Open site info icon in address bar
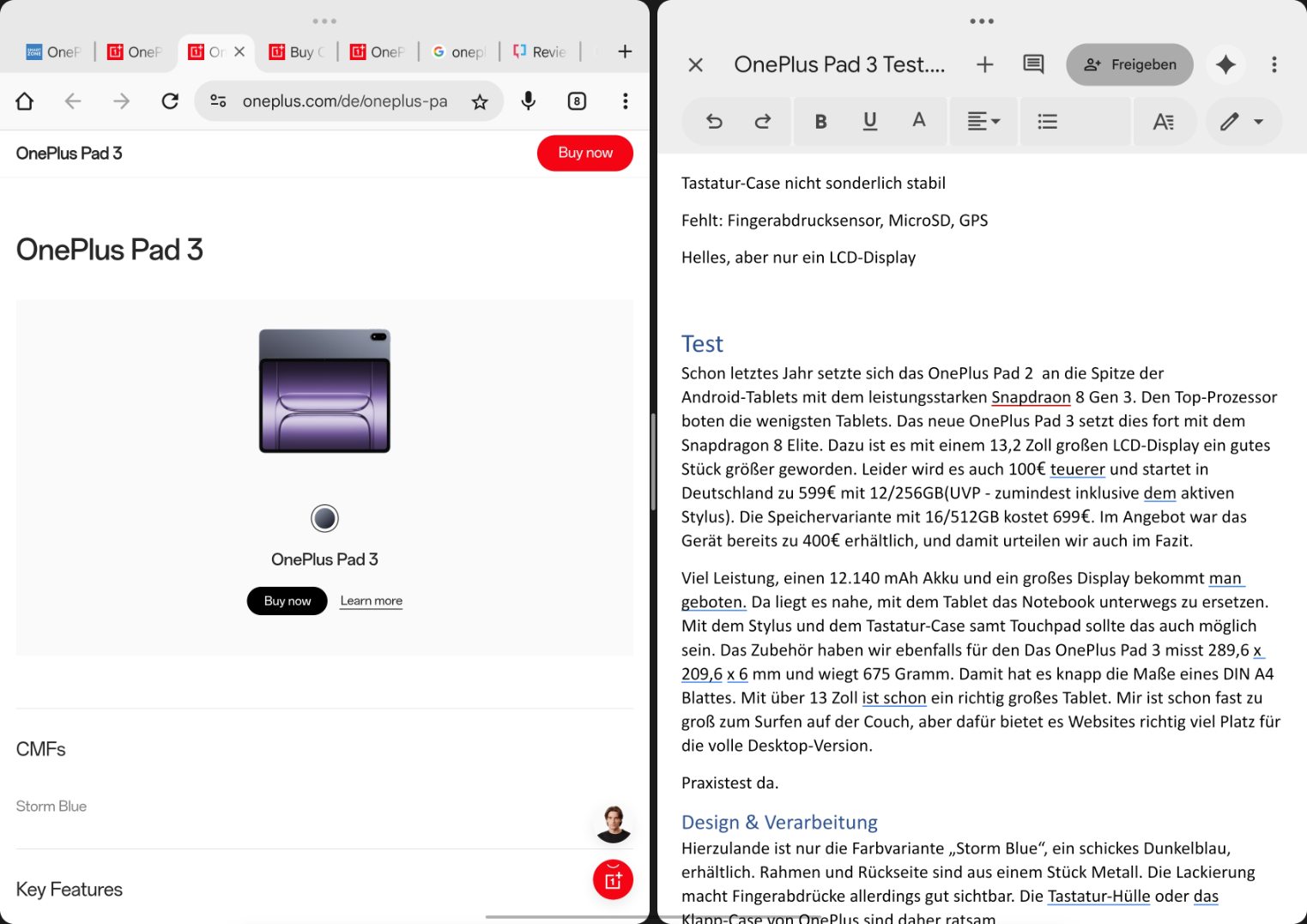Viewport: 1307px width, 924px height. 219,101
